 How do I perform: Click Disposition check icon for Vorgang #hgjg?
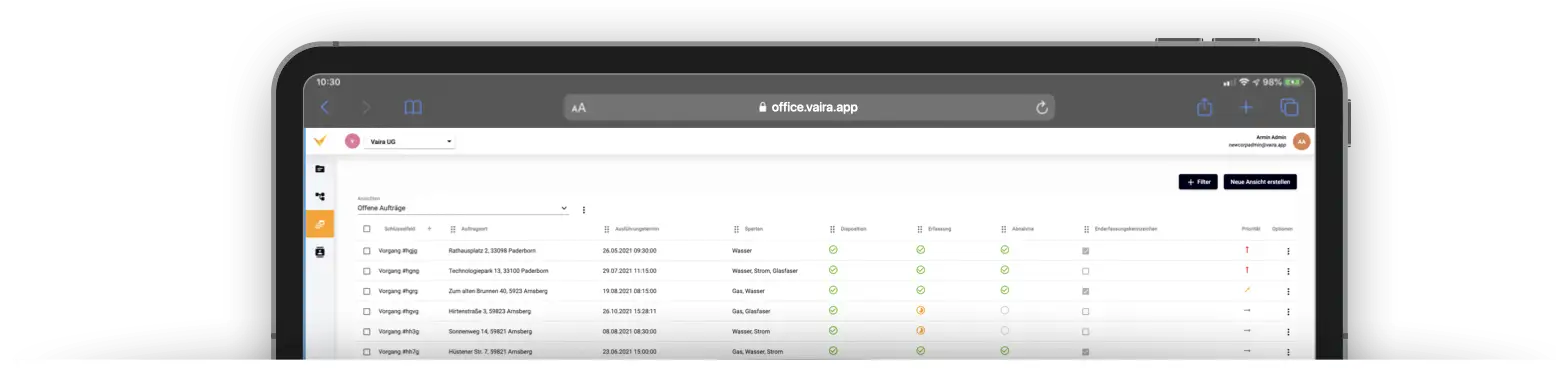tap(833, 250)
